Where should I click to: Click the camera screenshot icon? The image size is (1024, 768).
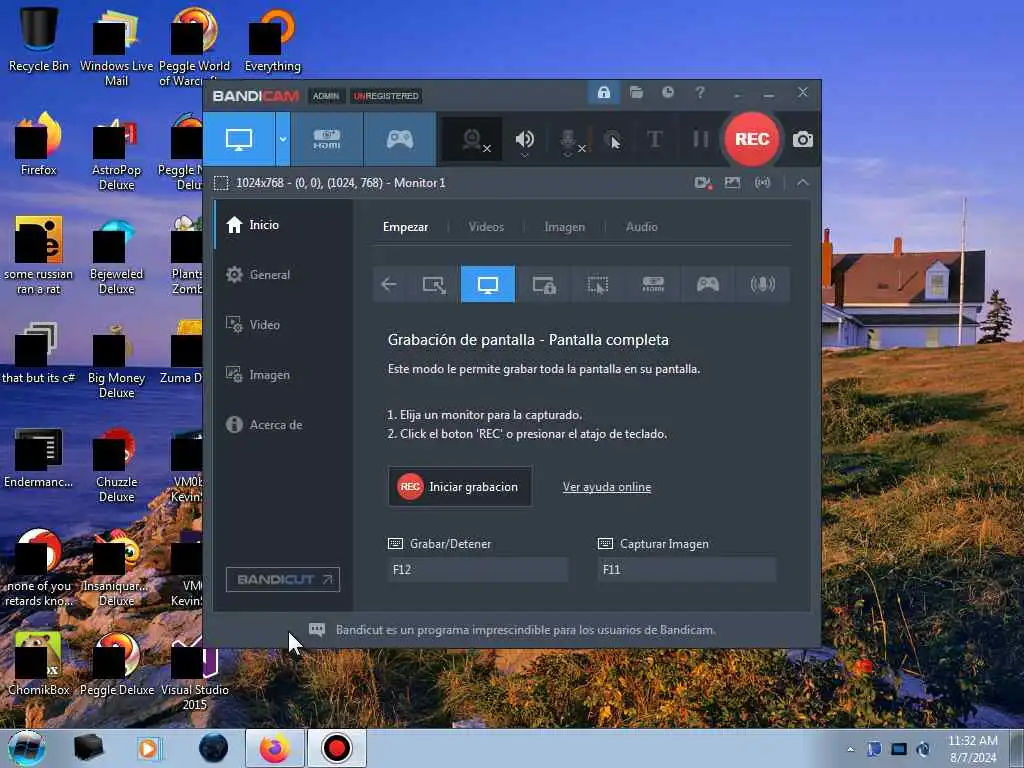point(803,139)
